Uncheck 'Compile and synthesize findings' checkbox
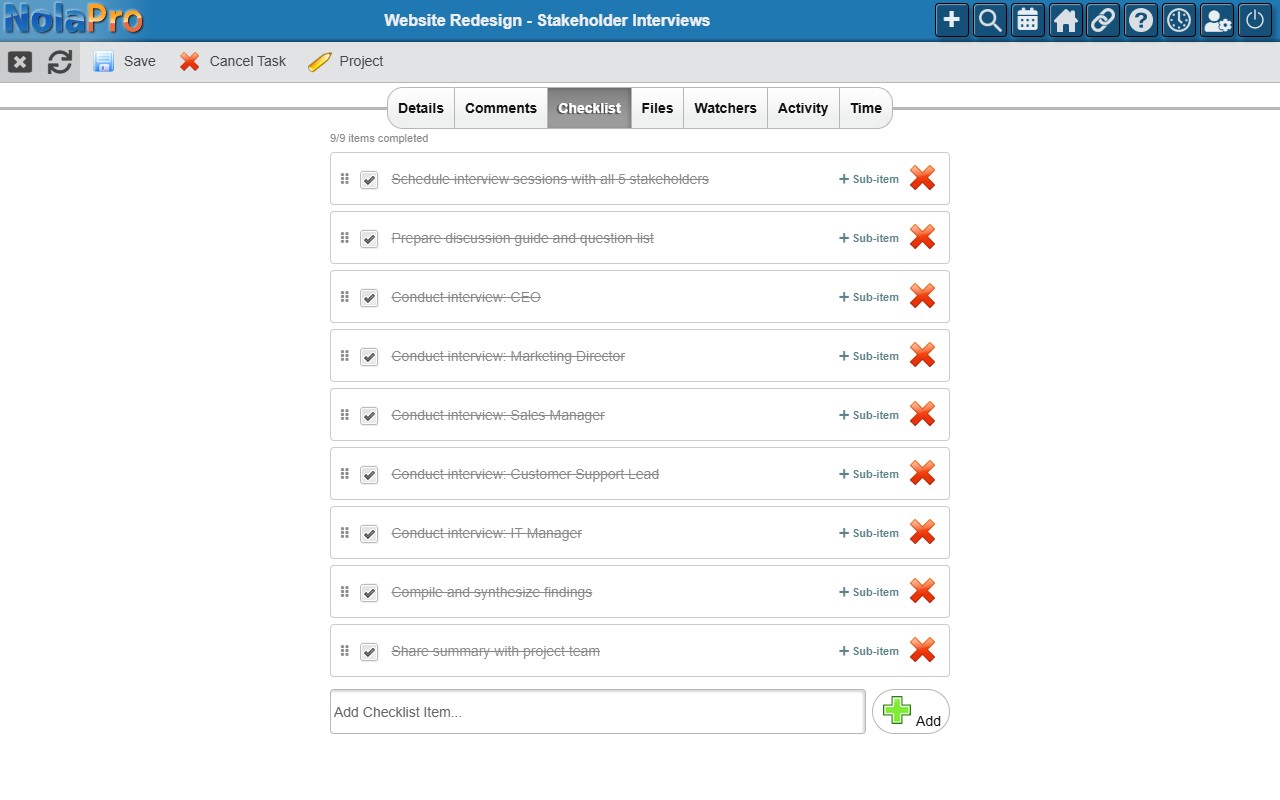The height and width of the screenshot is (800, 1280). pos(369,593)
